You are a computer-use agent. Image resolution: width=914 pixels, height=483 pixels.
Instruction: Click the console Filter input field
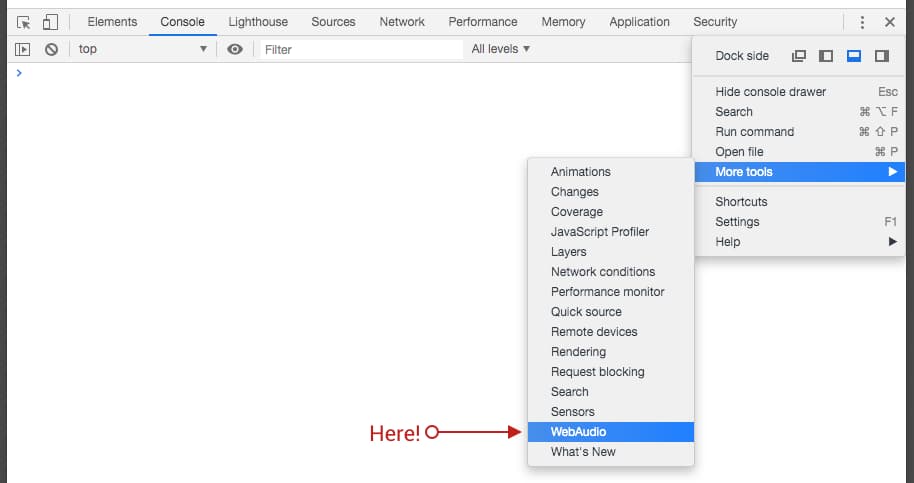point(360,49)
